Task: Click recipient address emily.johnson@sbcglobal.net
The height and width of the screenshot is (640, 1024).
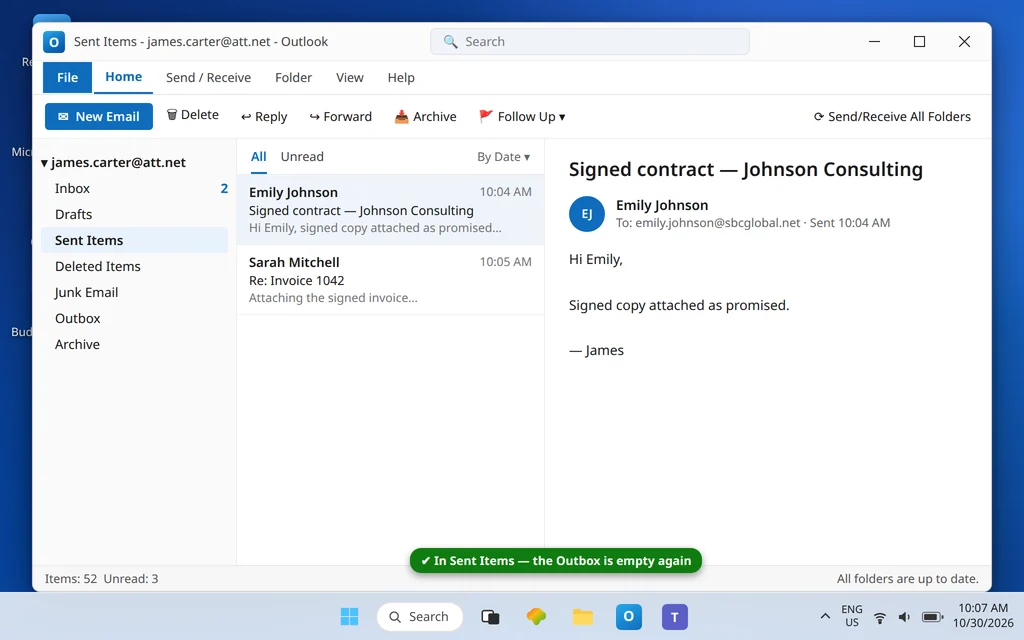Action: coord(718,223)
